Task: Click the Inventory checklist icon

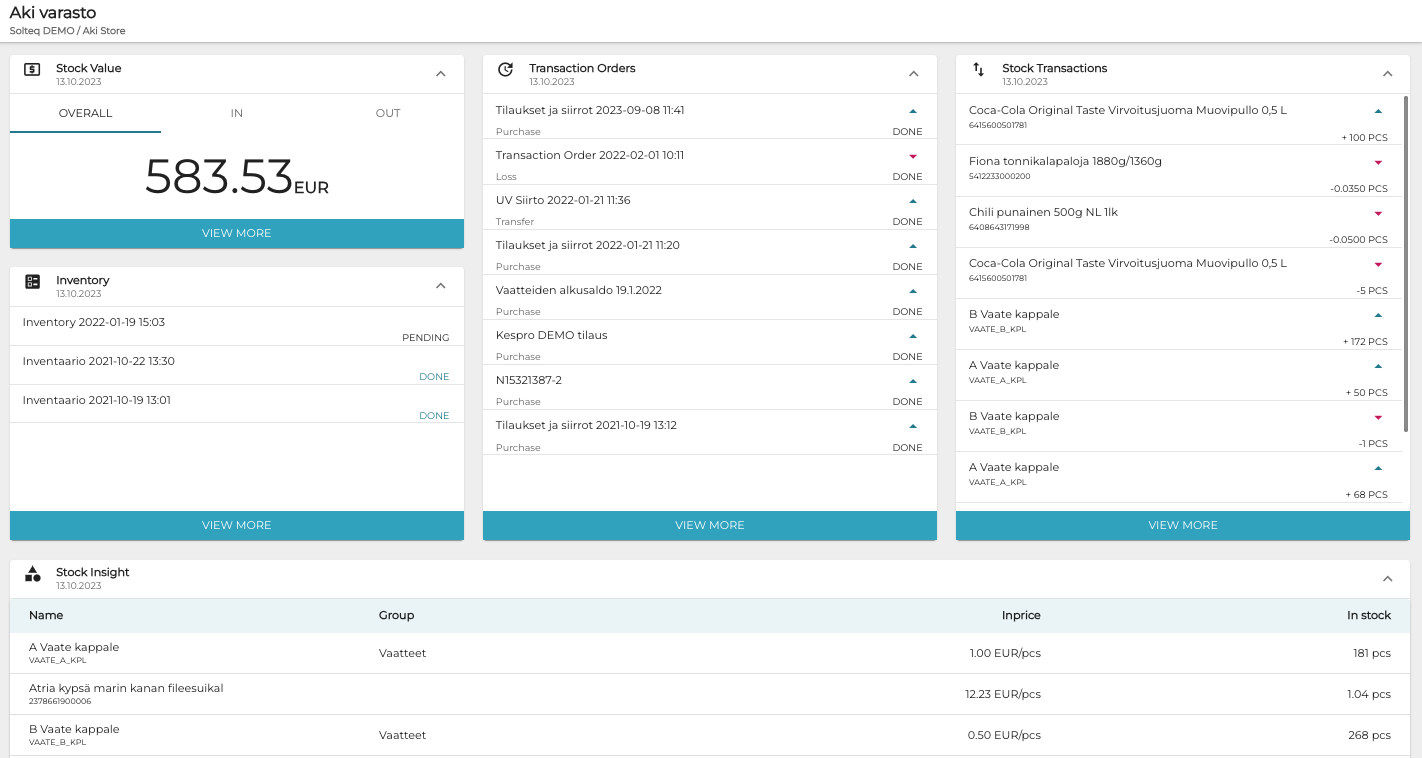Action: [32, 282]
